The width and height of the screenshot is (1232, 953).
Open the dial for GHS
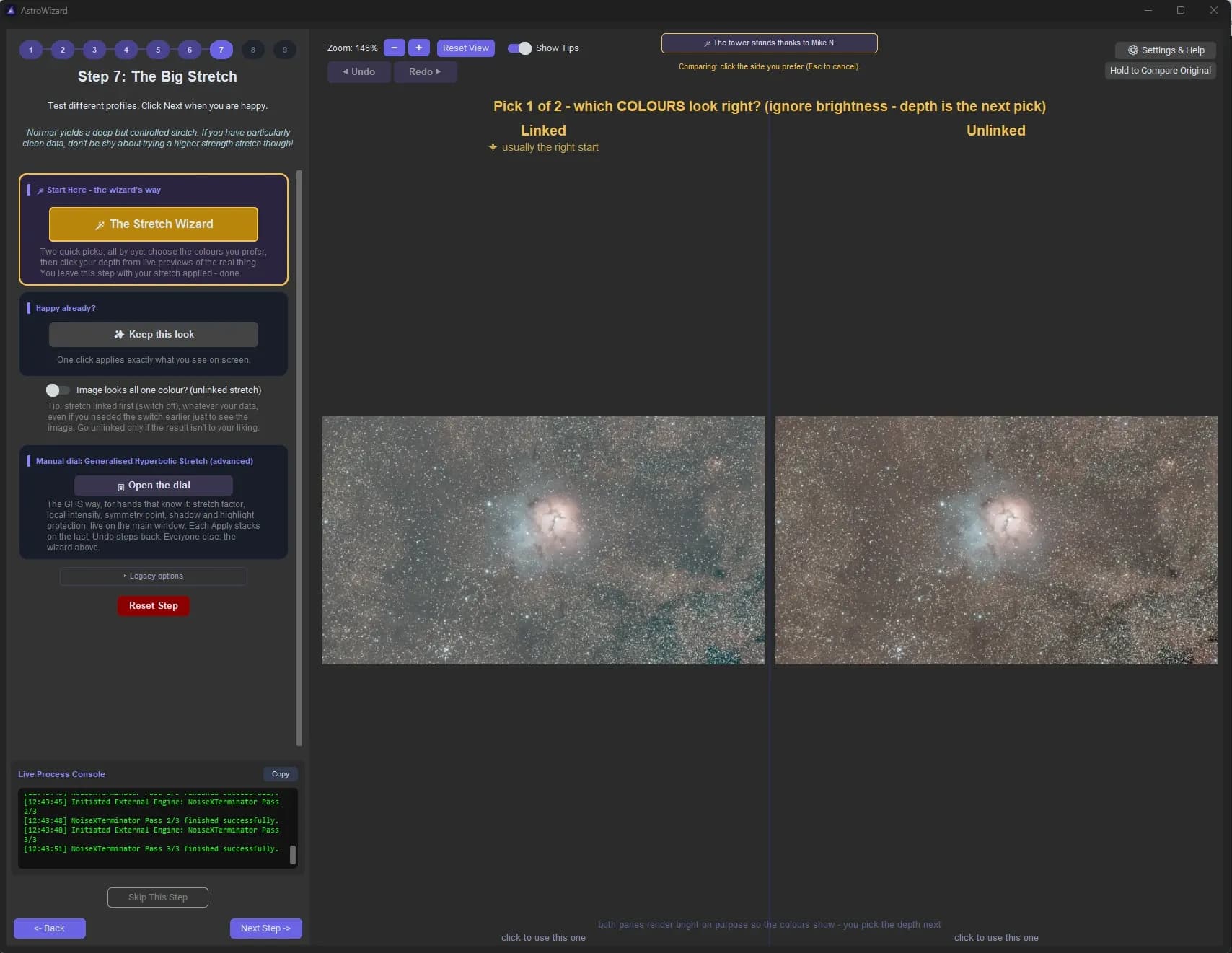(x=154, y=485)
